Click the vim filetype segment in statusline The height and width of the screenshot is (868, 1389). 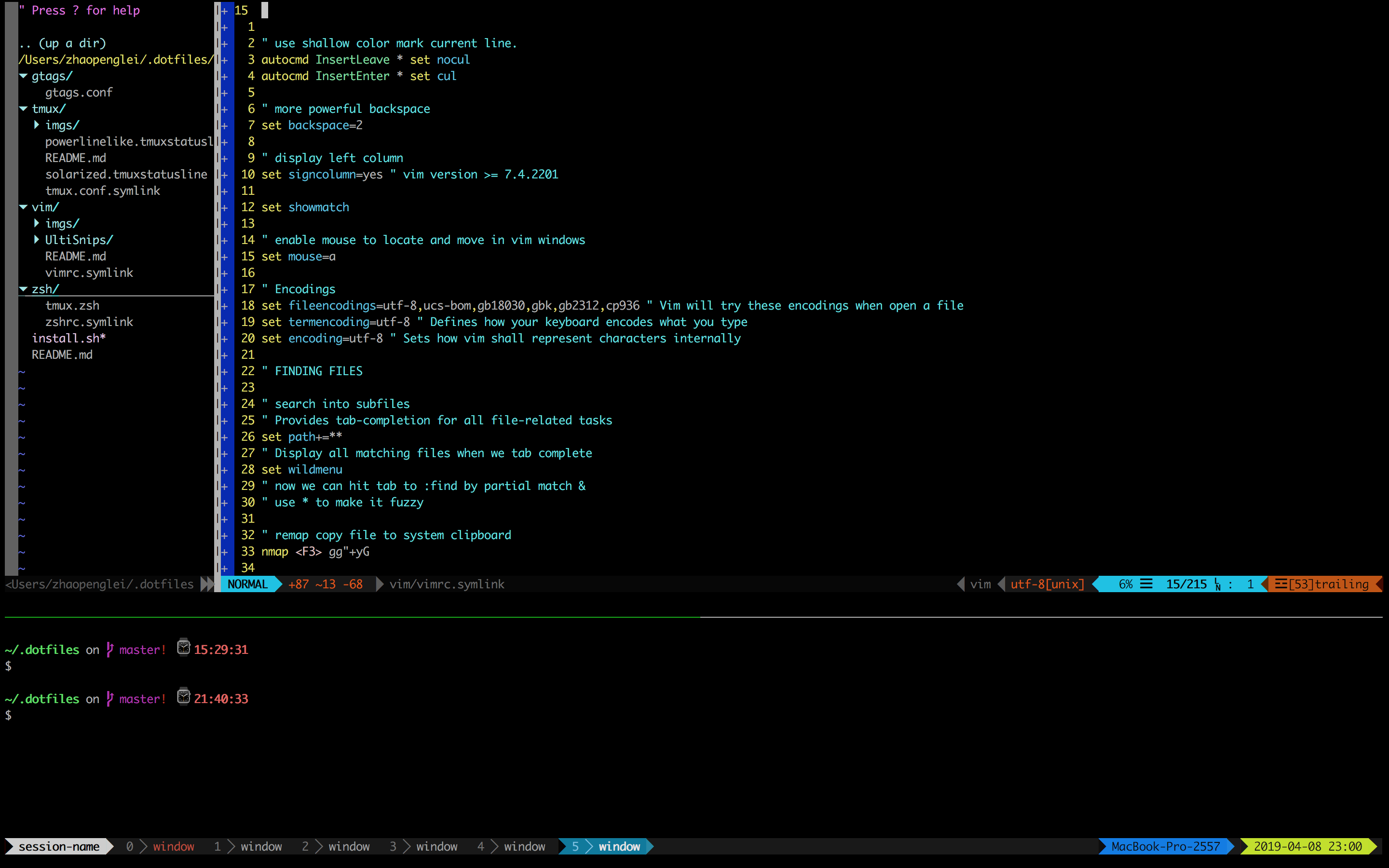coord(980,584)
